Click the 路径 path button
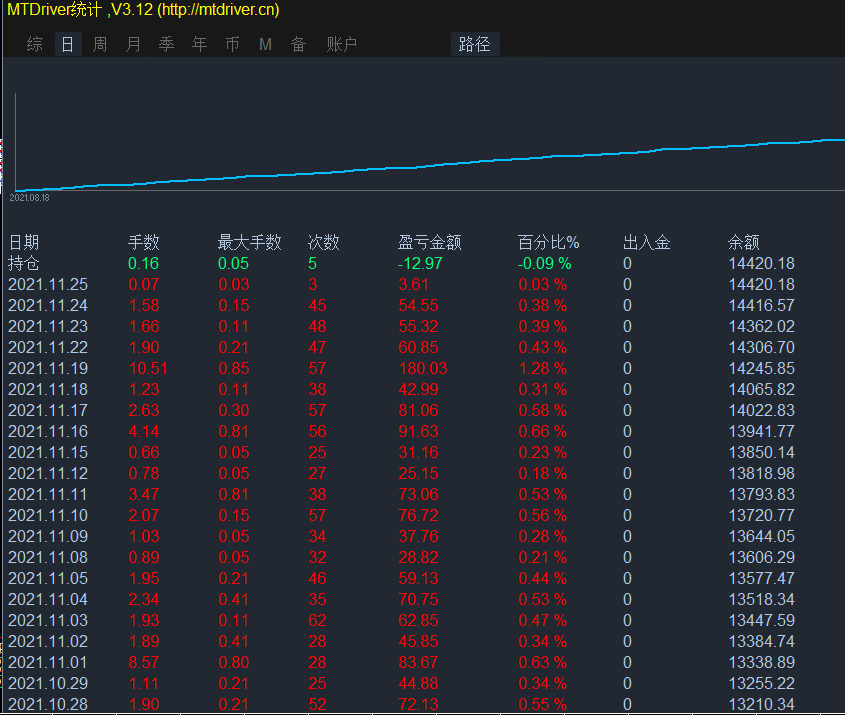 point(475,44)
